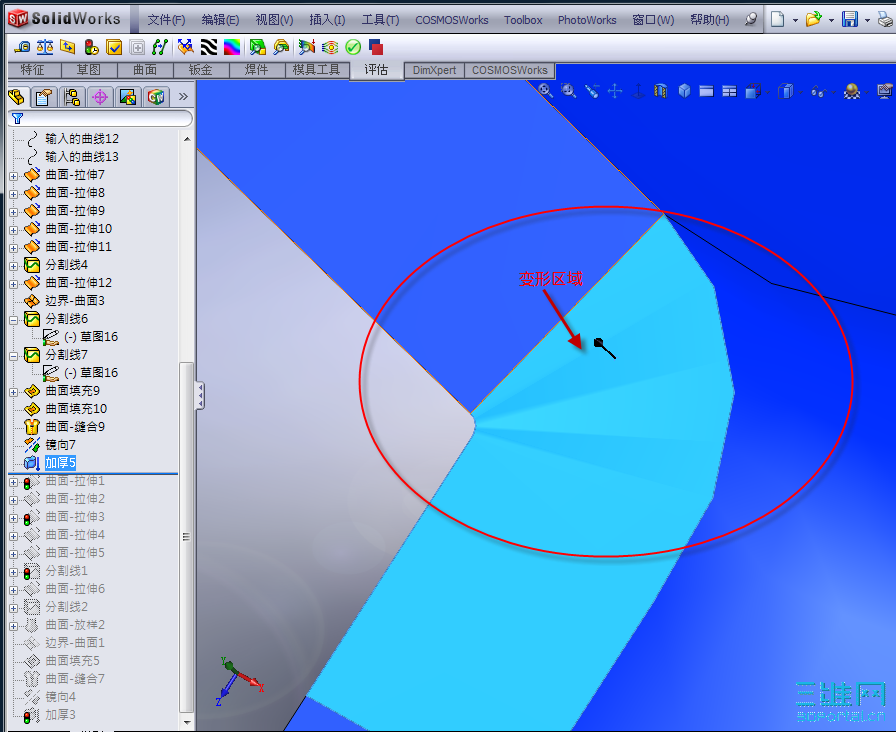Select the Measure tool icon

22,47
